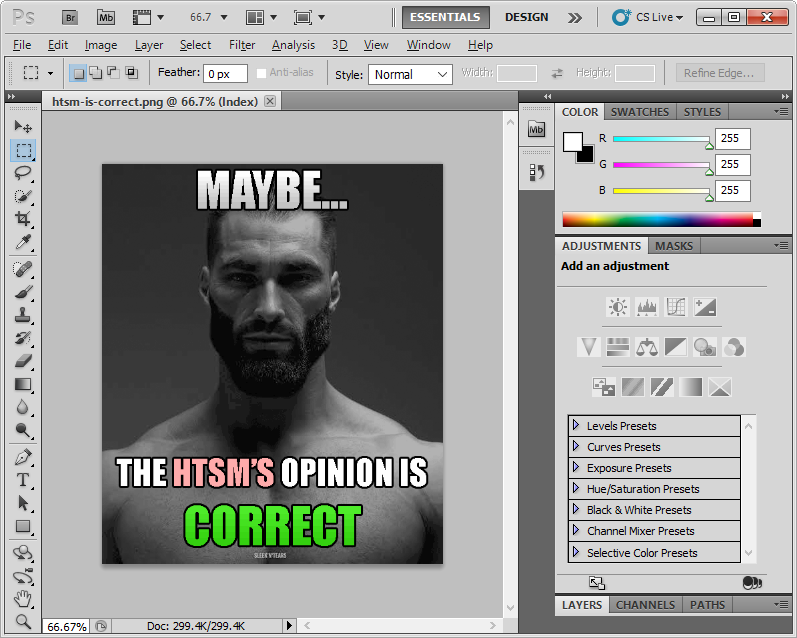
Task: Pick the Lasso tool in the toolbox
Action: tap(23, 173)
